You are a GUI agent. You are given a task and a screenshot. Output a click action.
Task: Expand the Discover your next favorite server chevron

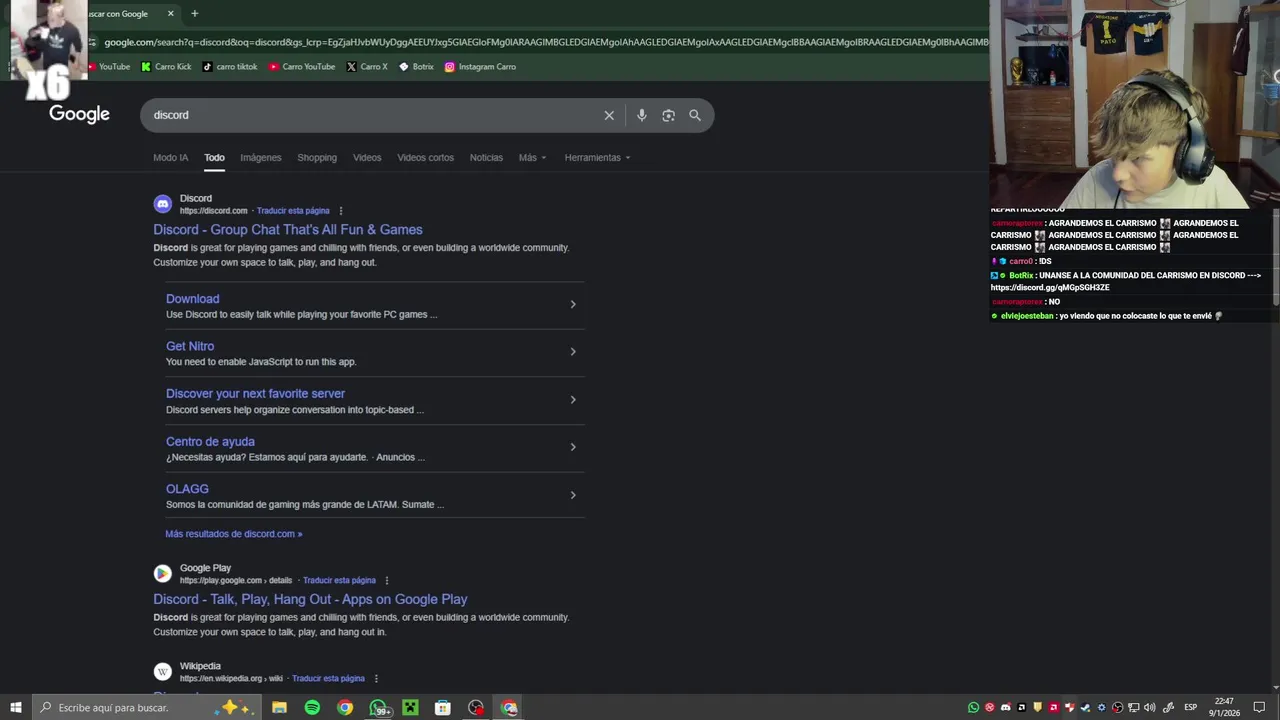click(x=573, y=400)
